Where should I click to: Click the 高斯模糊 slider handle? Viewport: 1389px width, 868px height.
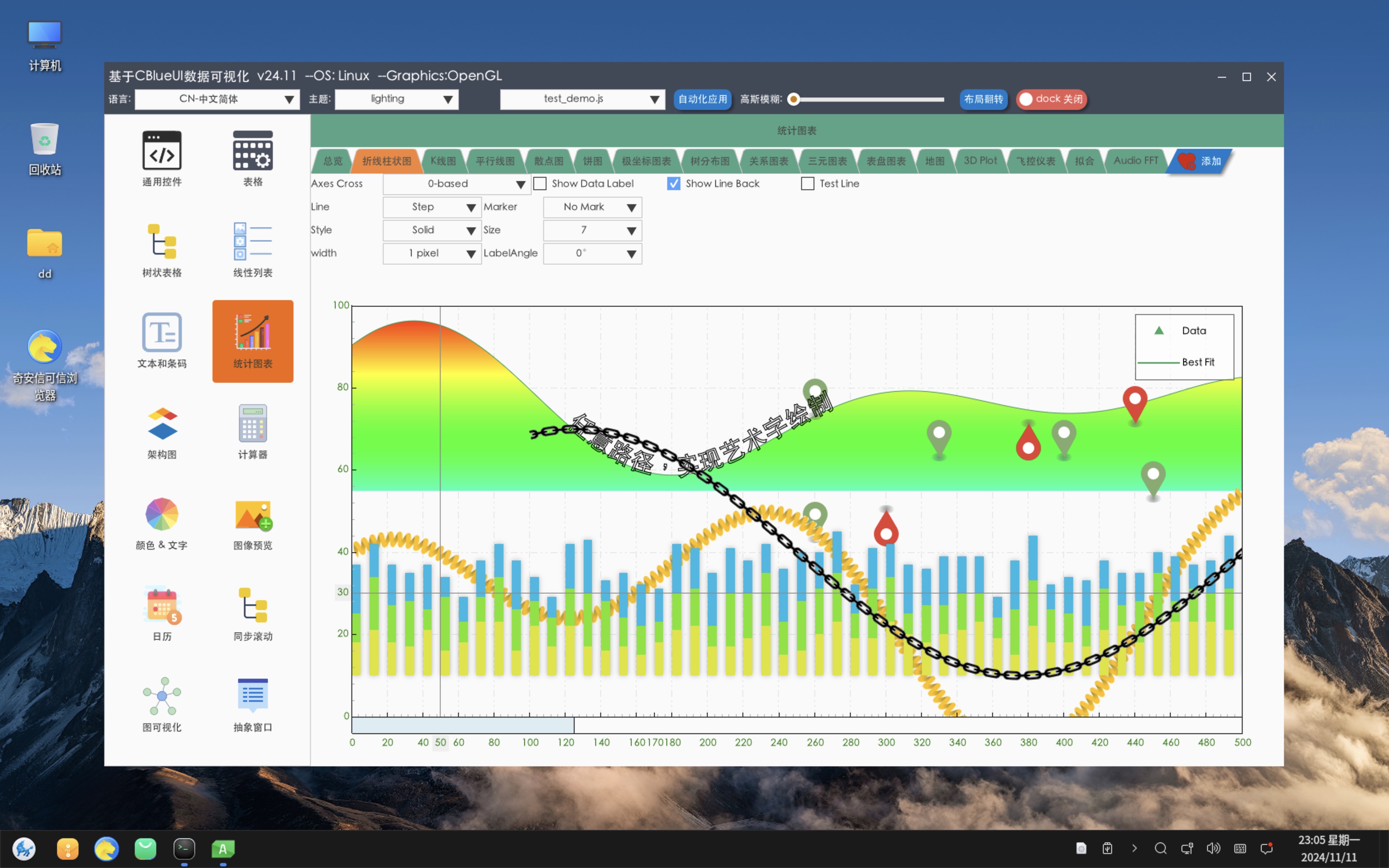pyautogui.click(x=794, y=99)
